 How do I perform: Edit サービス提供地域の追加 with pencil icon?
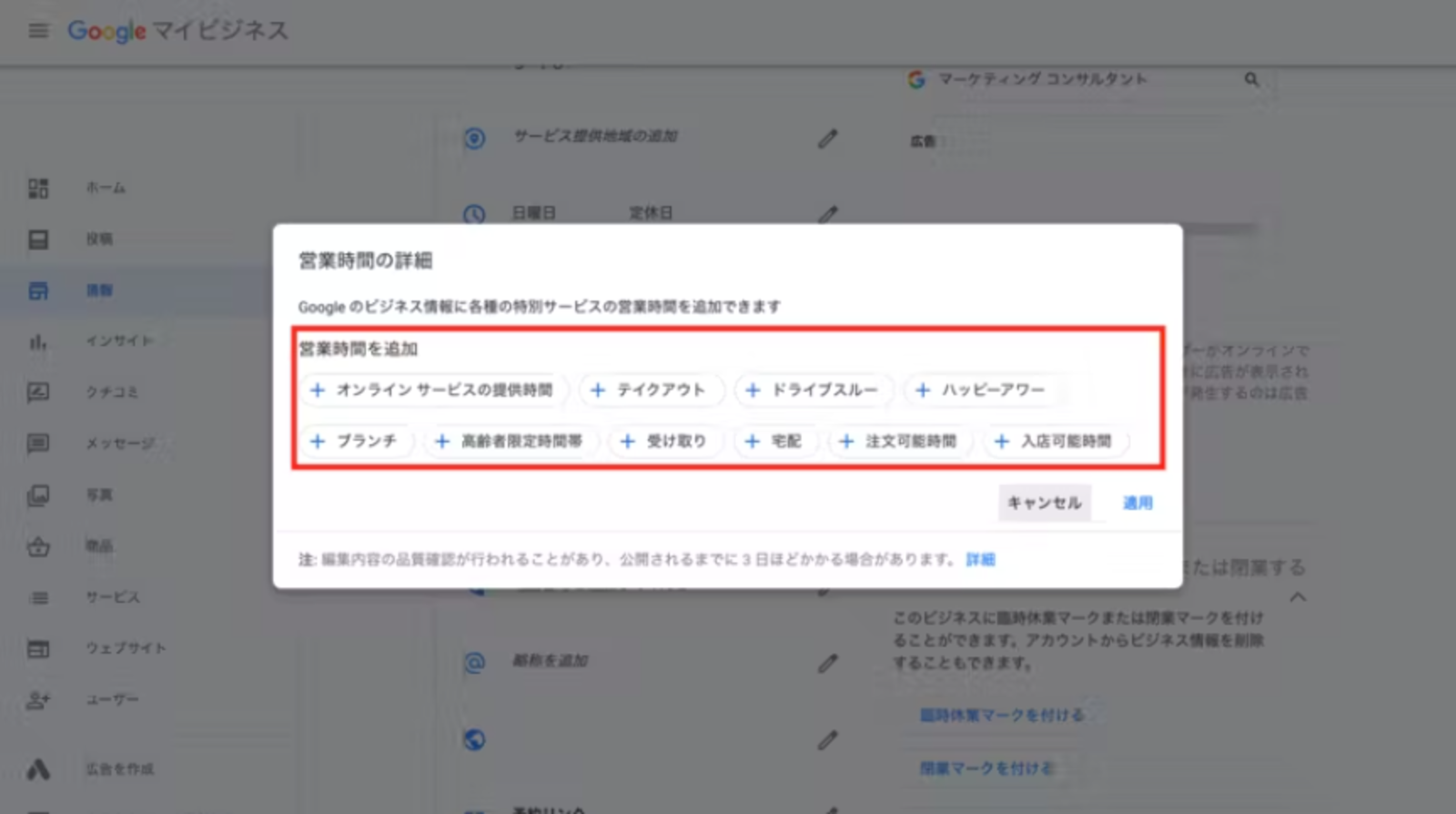click(x=827, y=138)
